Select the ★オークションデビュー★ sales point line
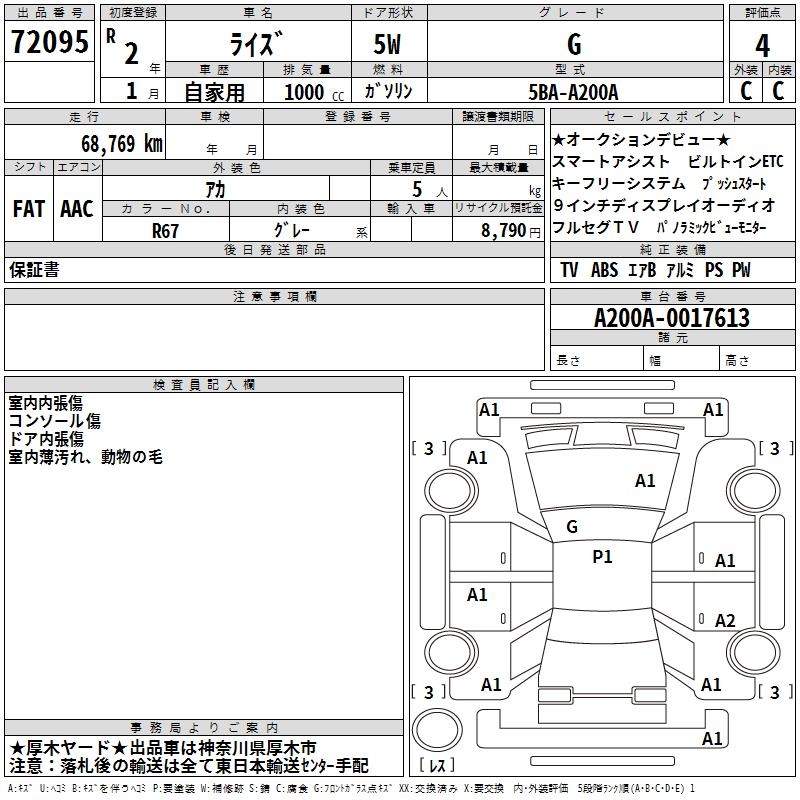 click(x=641, y=139)
